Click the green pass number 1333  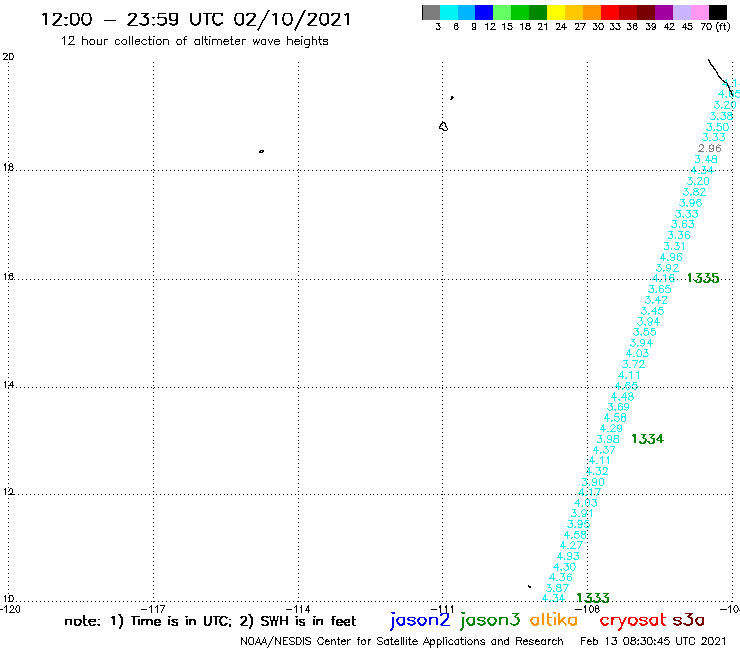click(x=593, y=598)
